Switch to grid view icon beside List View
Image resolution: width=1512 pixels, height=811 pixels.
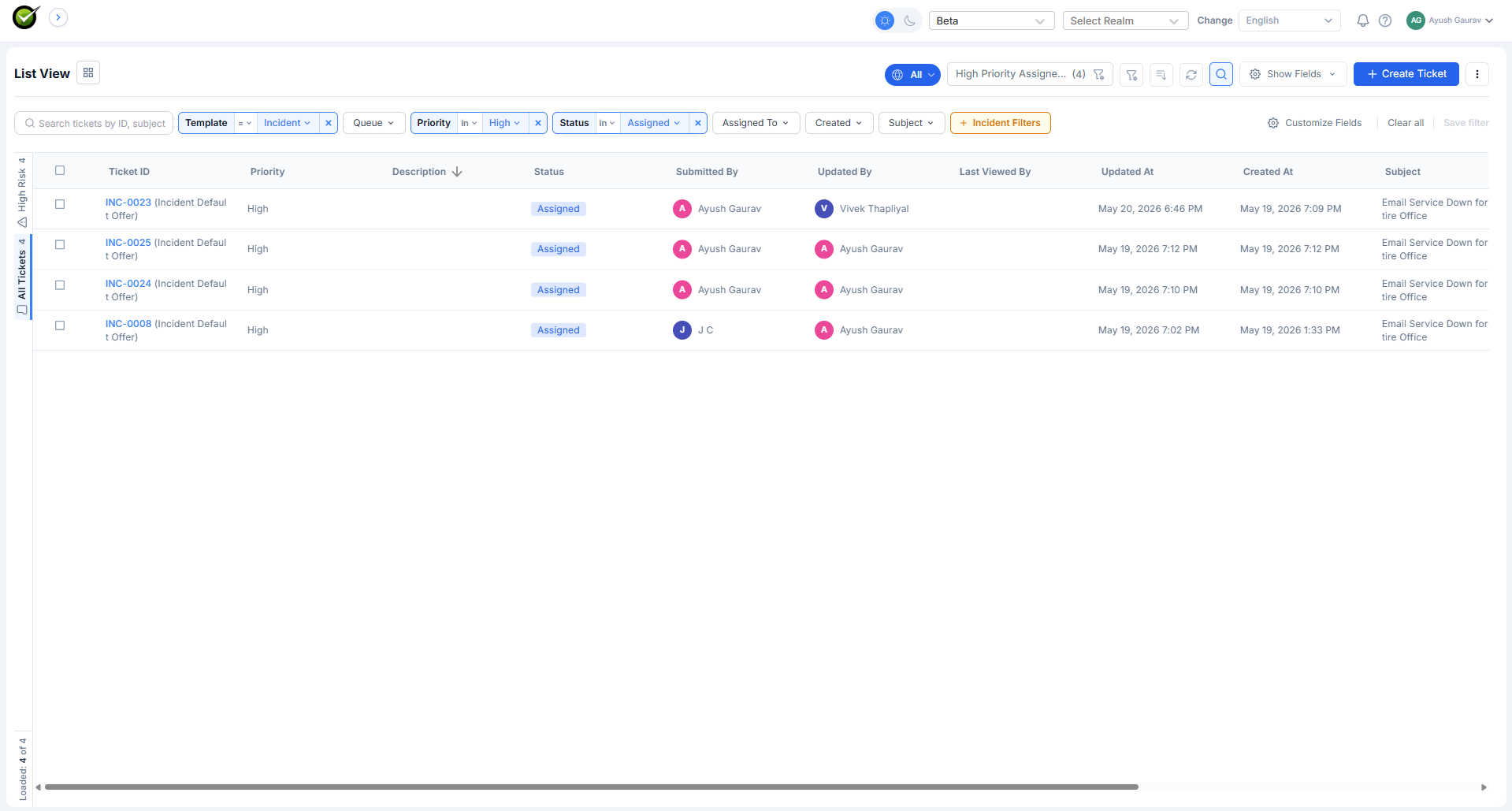88,73
